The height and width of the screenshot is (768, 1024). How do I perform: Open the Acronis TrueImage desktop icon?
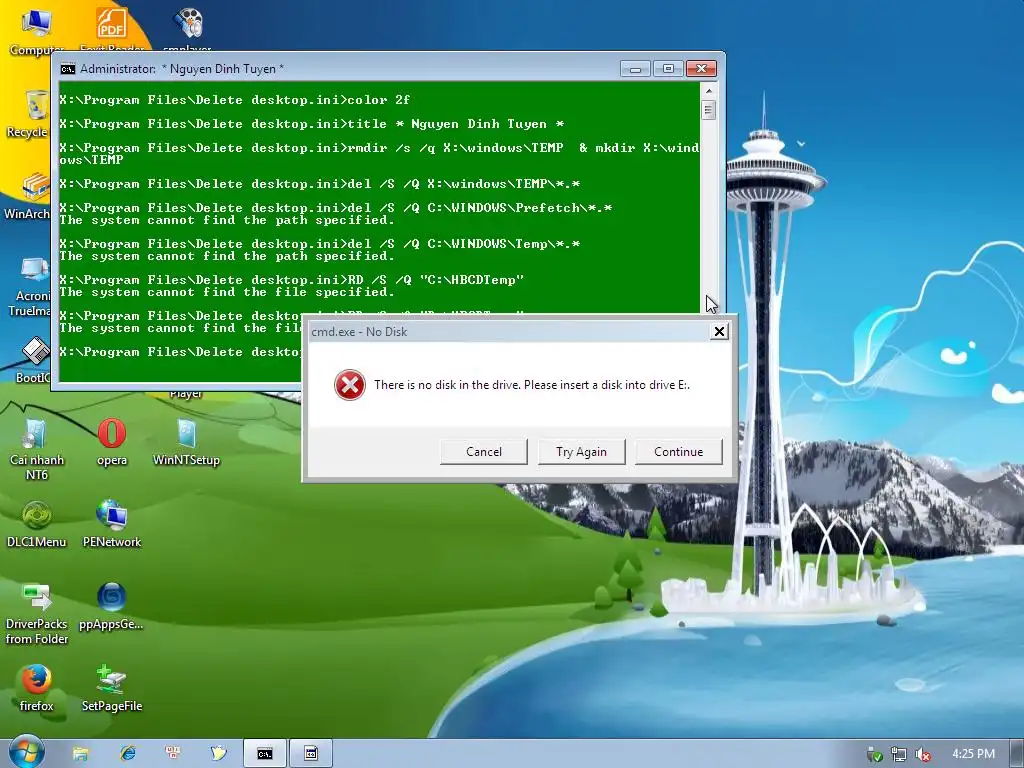pos(29,287)
